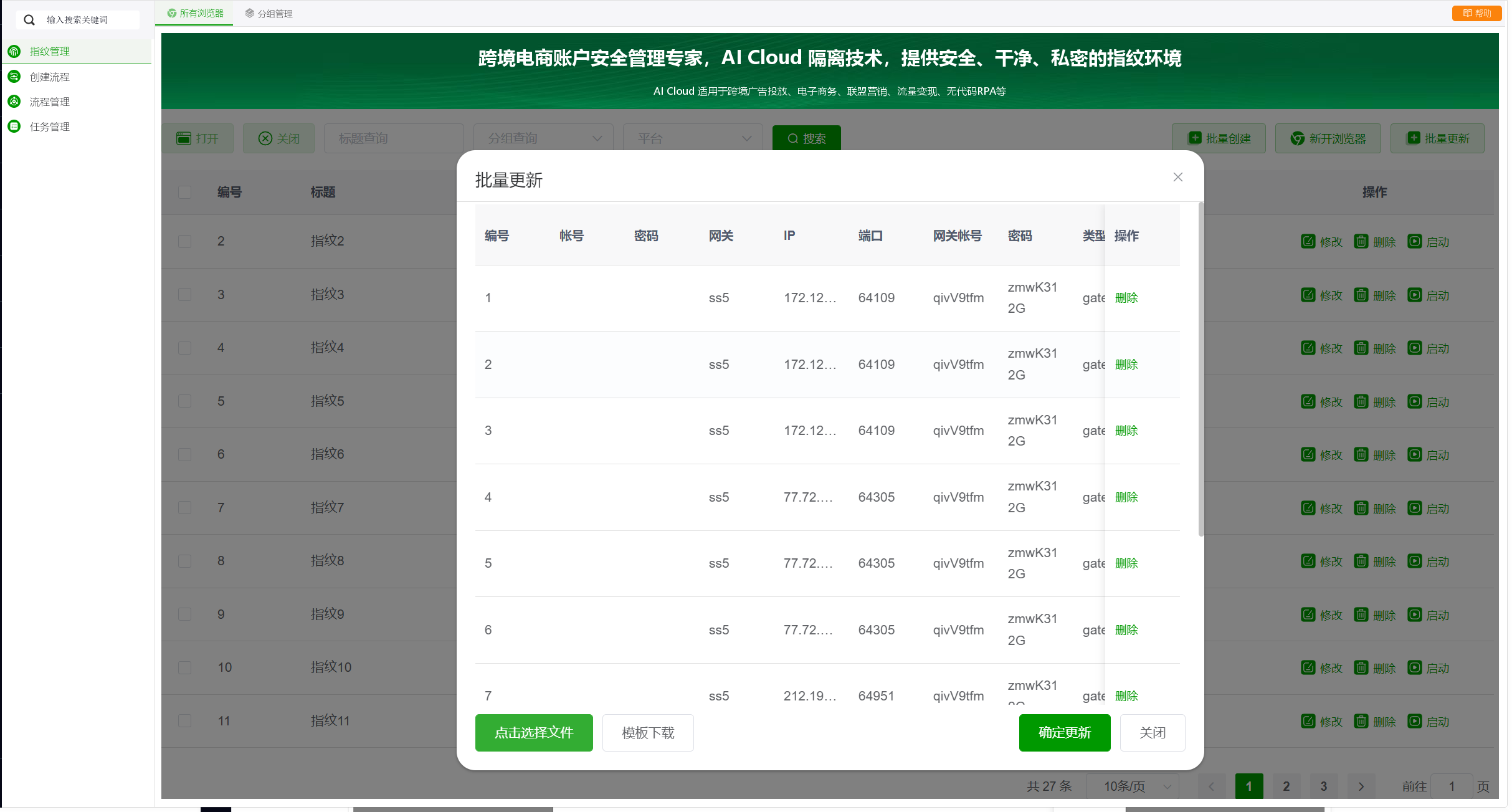Open 创建流程 menu item
The width and height of the screenshot is (1512, 812).
(x=77, y=76)
